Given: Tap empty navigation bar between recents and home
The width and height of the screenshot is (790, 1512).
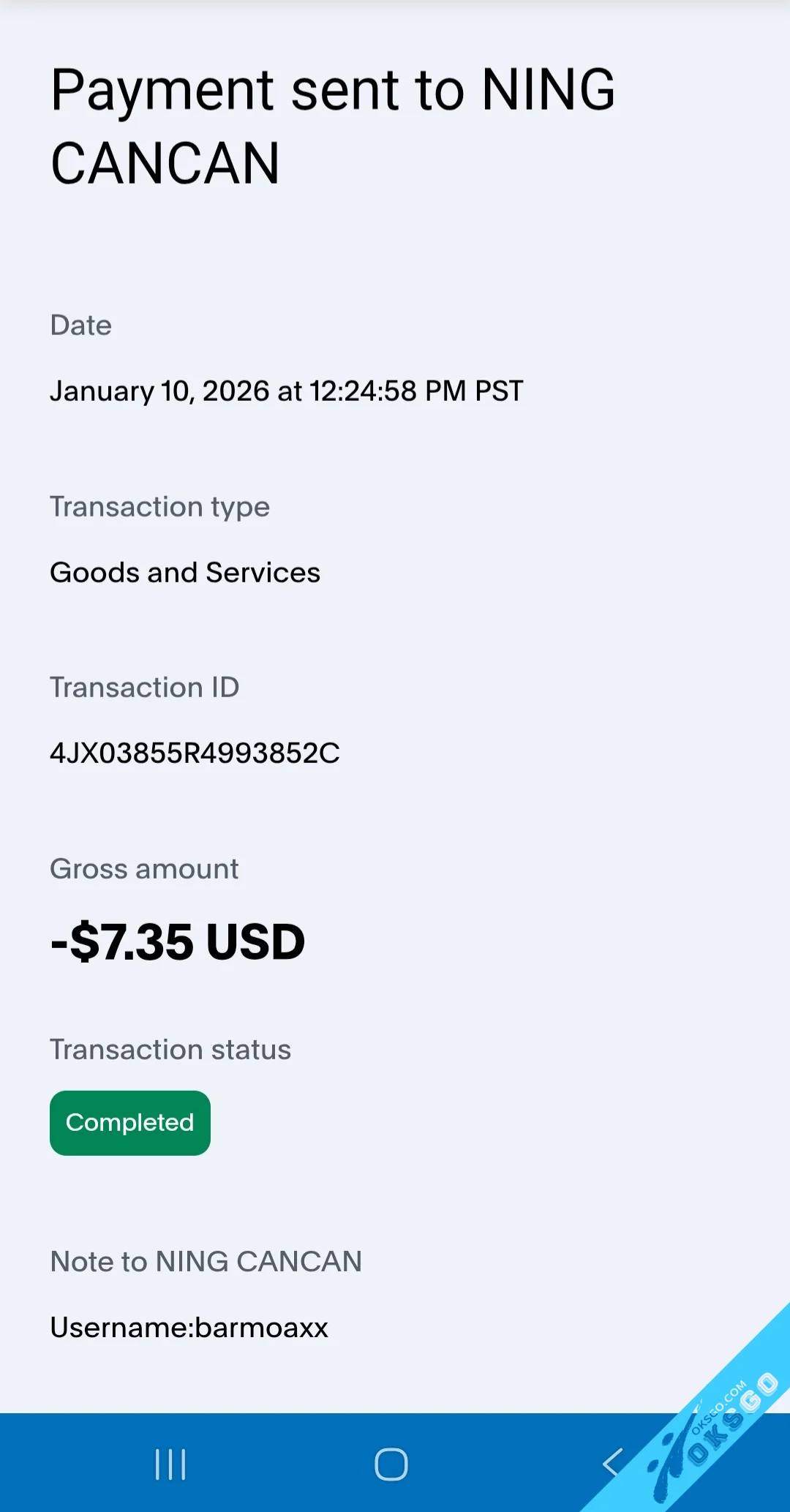Looking at the screenshot, I should coord(282,1464).
